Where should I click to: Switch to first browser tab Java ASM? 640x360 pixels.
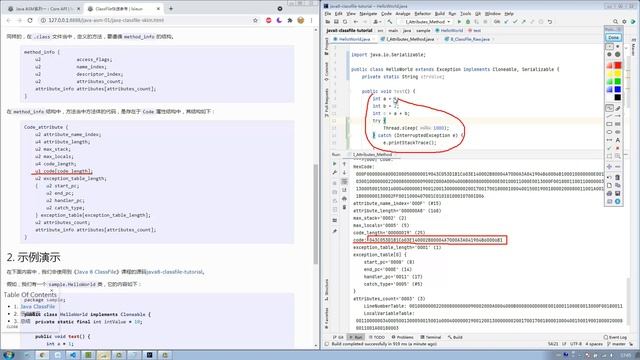pyautogui.click(x=42, y=9)
